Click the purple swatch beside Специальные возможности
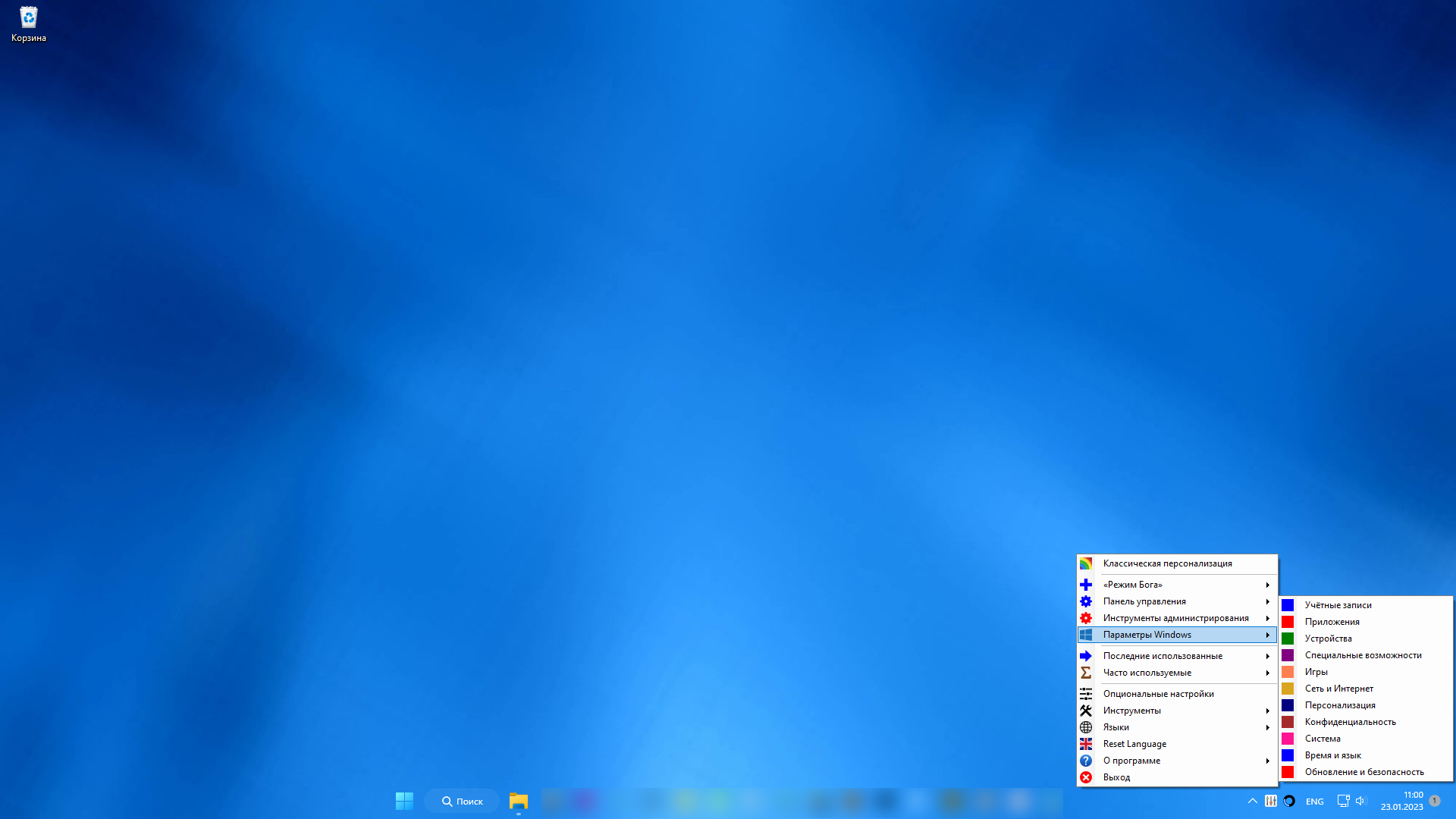The height and width of the screenshot is (819, 1456). 1288,655
